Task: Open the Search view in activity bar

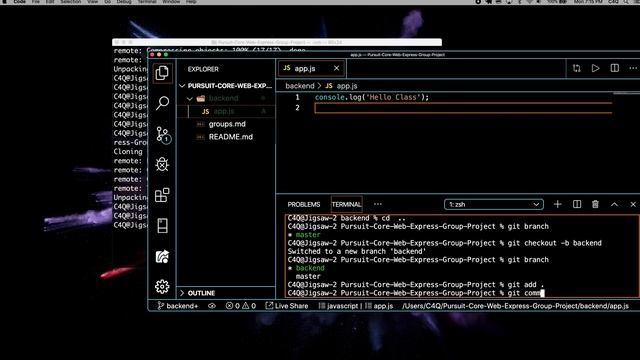Action: coord(162,103)
